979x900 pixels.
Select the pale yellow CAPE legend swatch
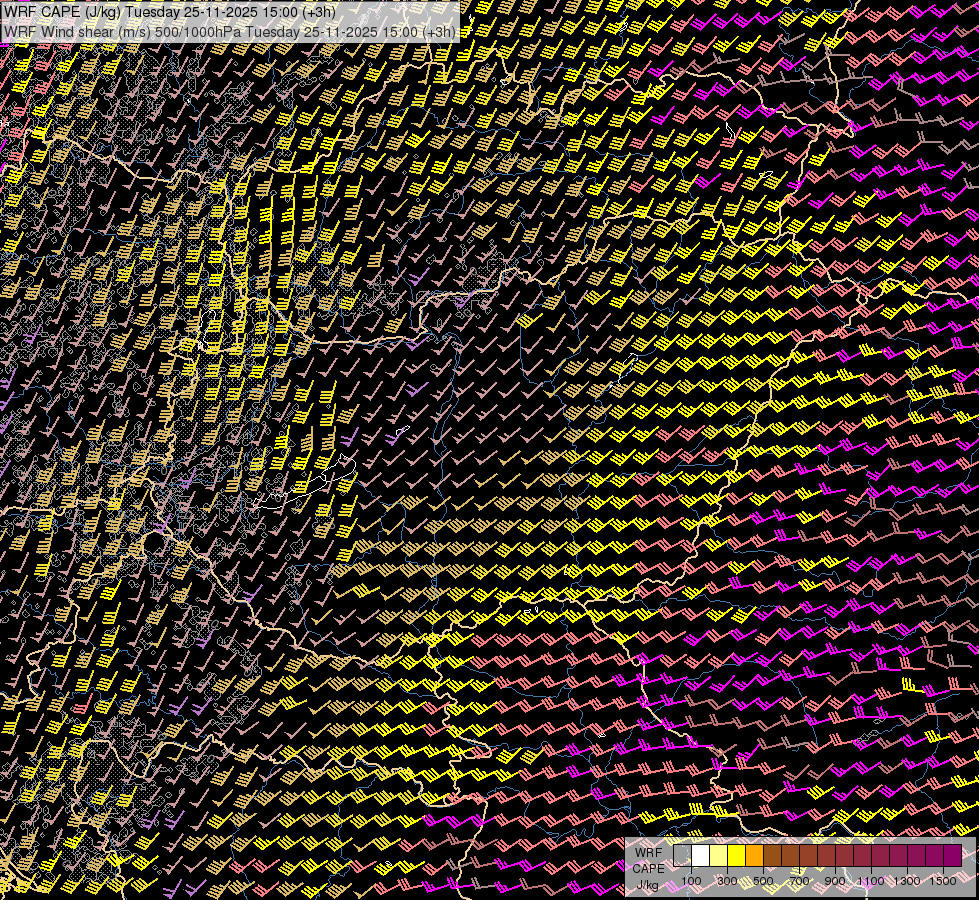(x=719, y=856)
